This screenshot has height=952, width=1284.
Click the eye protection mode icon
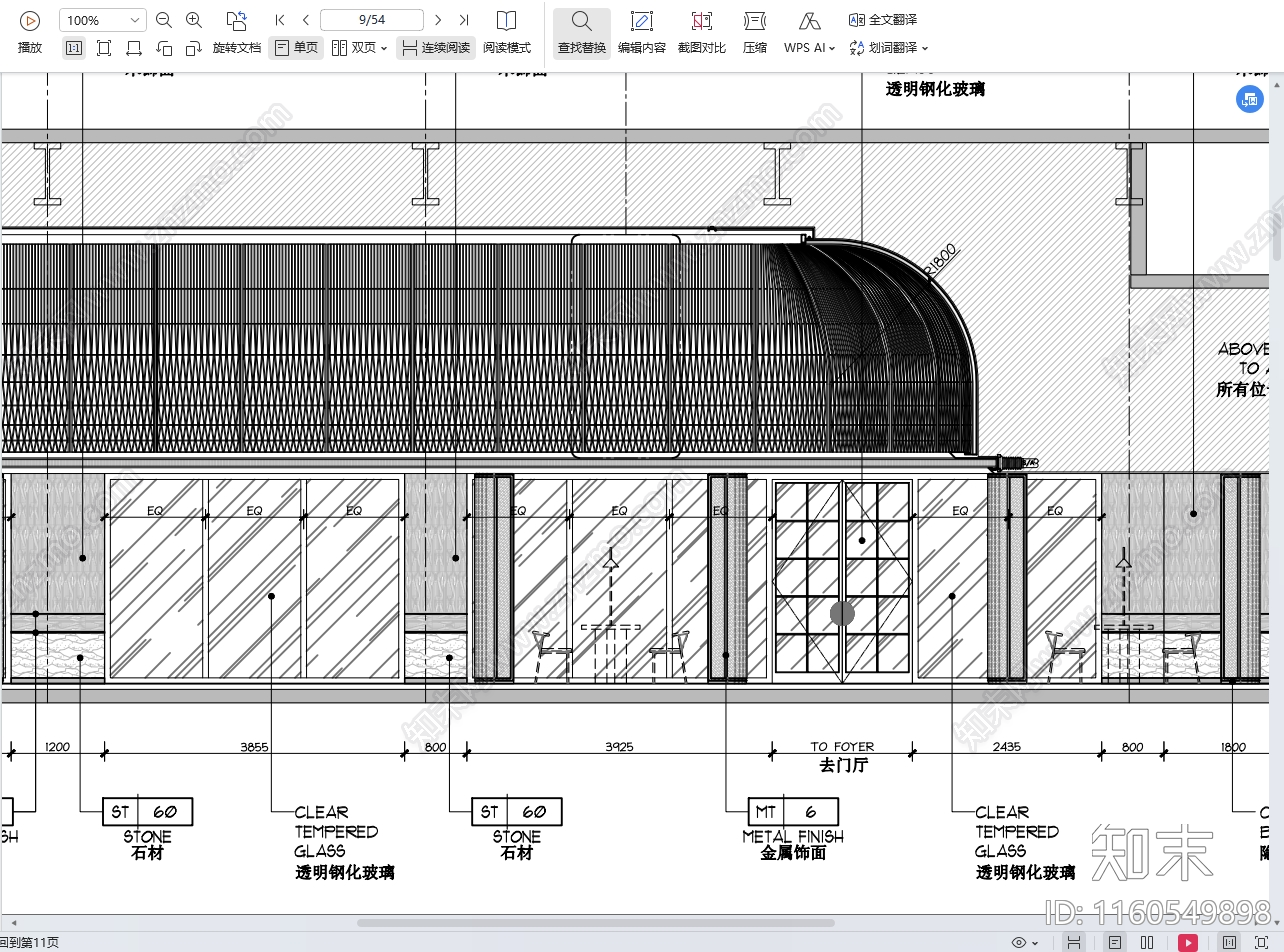[x=1019, y=942]
